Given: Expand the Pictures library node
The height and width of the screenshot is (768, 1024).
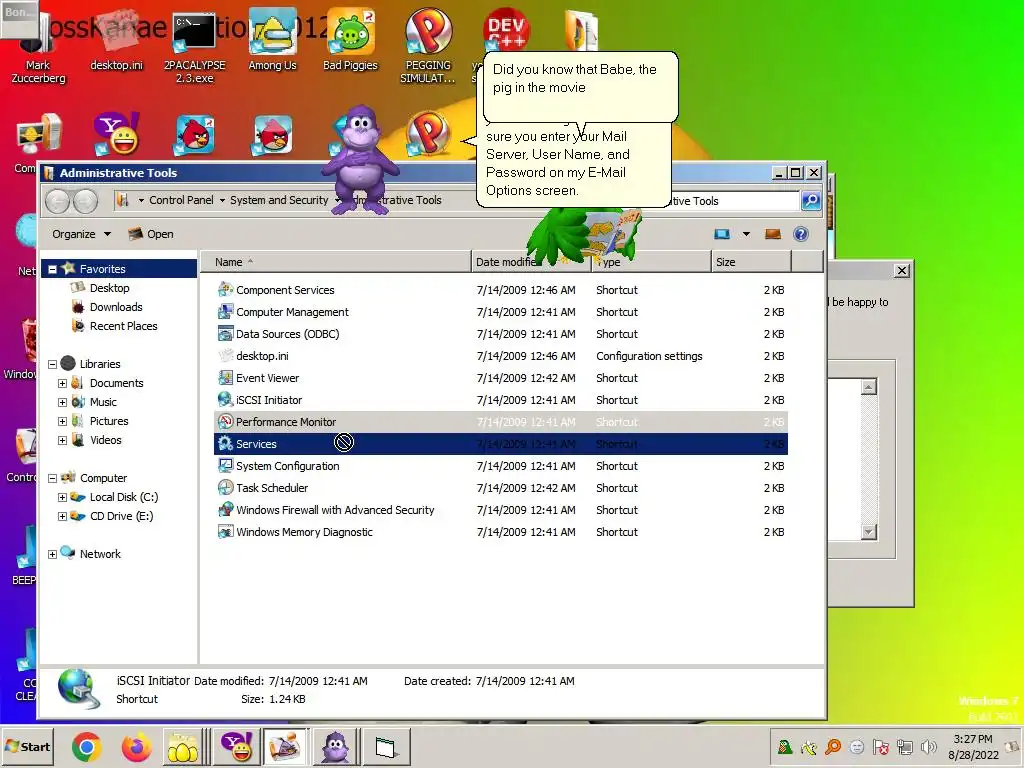Looking at the screenshot, I should tap(62, 421).
